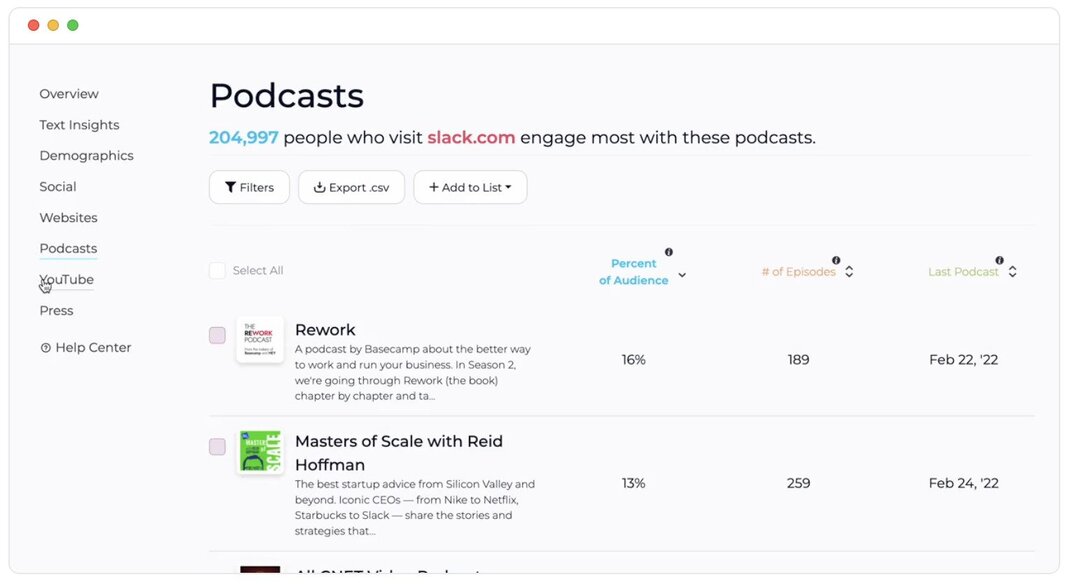Click the 13% value for Masters of Scale

click(x=633, y=483)
